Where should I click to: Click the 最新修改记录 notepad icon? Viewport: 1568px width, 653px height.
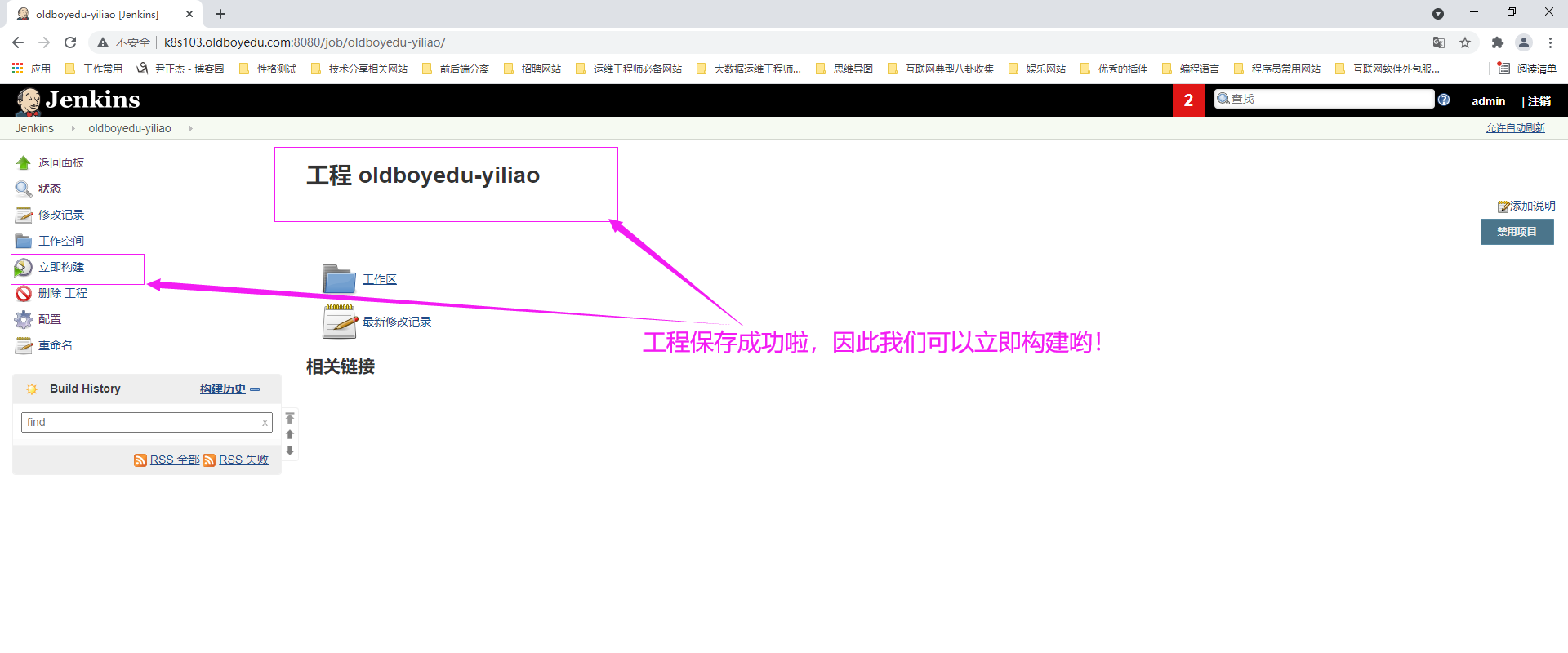[x=339, y=322]
